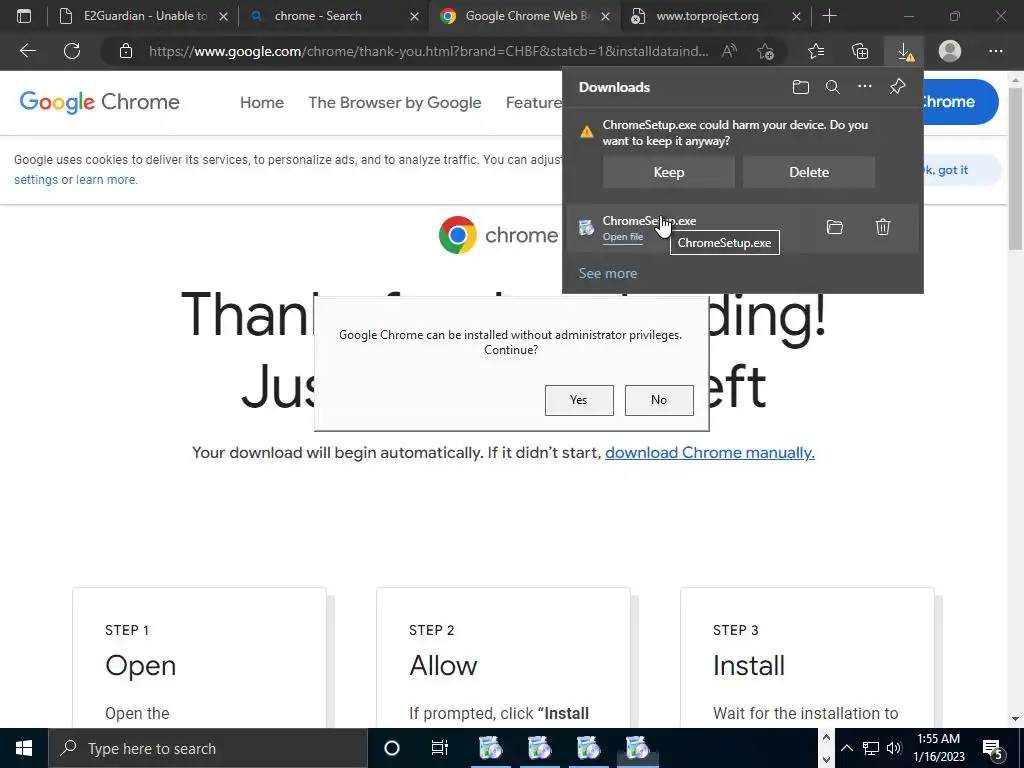Viewport: 1024px width, 768px height.
Task: Open the vertical tabs icon at top left
Action: pos(24,16)
